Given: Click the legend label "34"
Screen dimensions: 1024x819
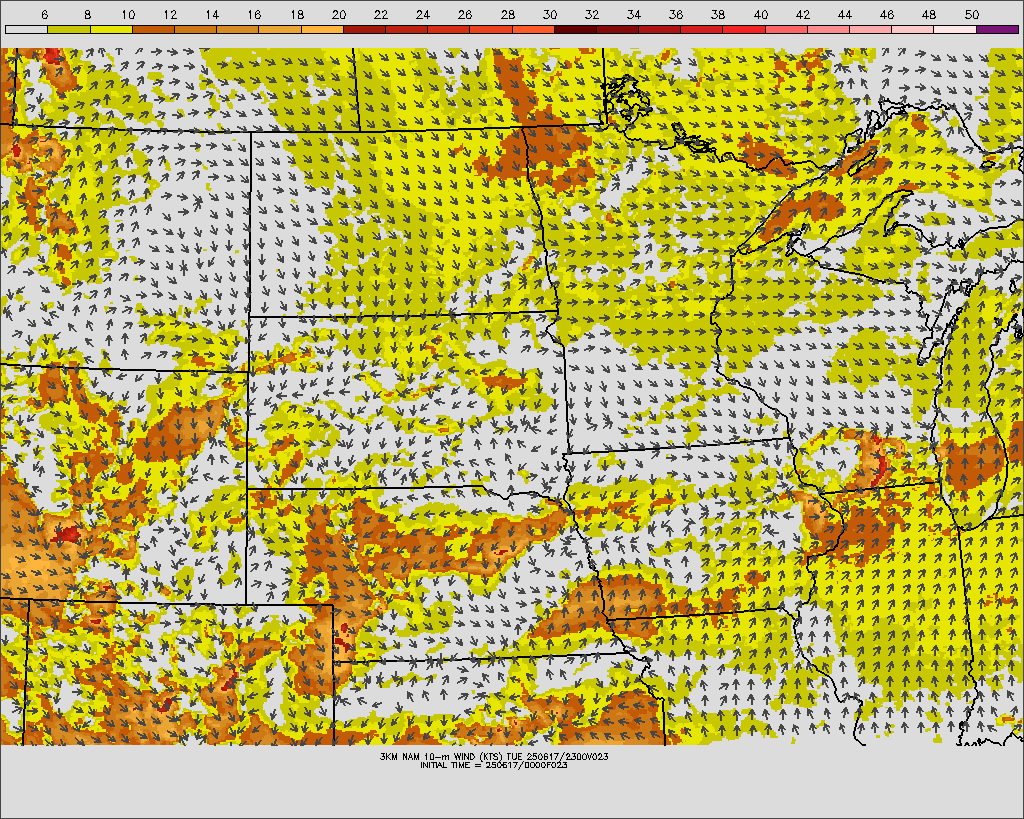Looking at the screenshot, I should 634,14.
